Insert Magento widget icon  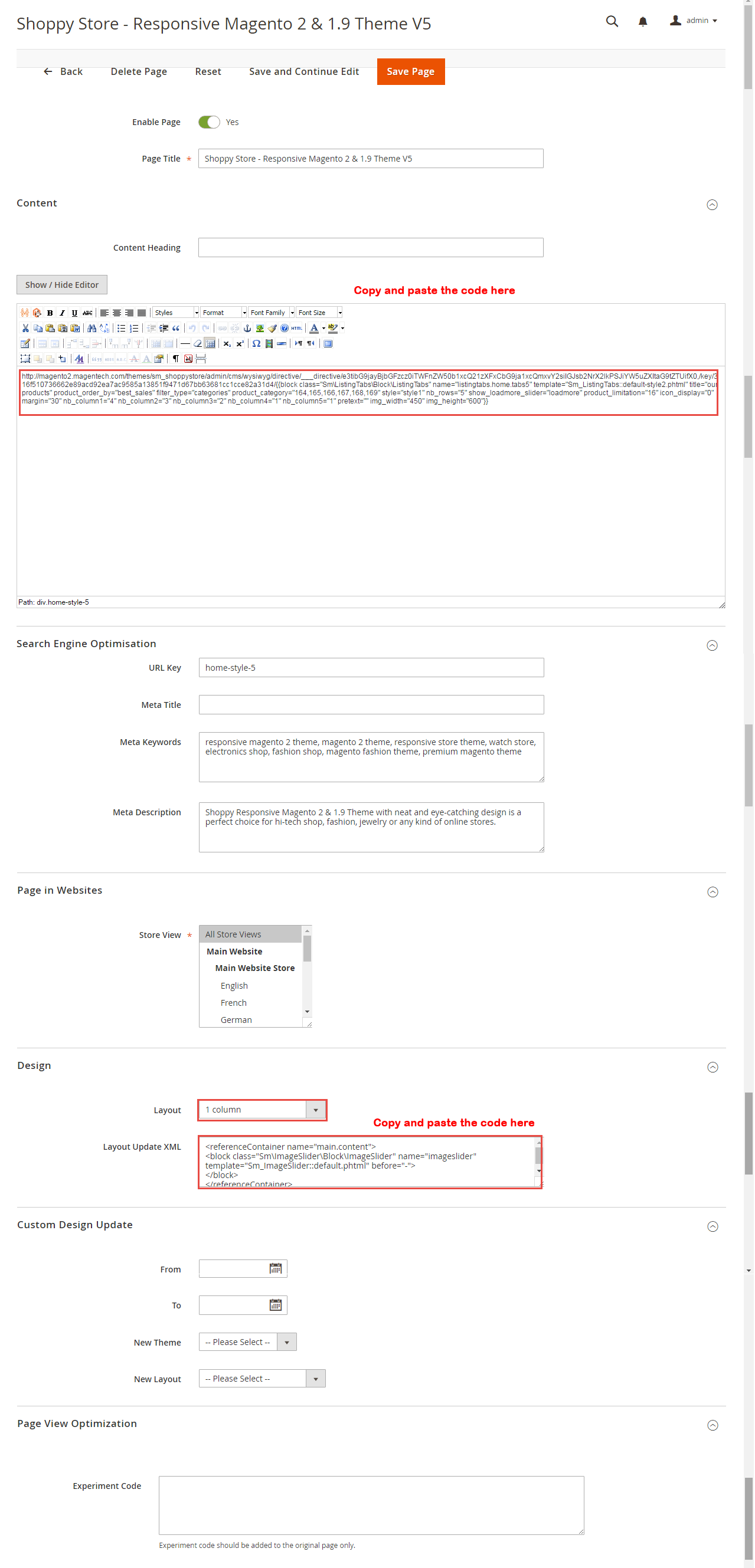pyautogui.click(x=37, y=313)
